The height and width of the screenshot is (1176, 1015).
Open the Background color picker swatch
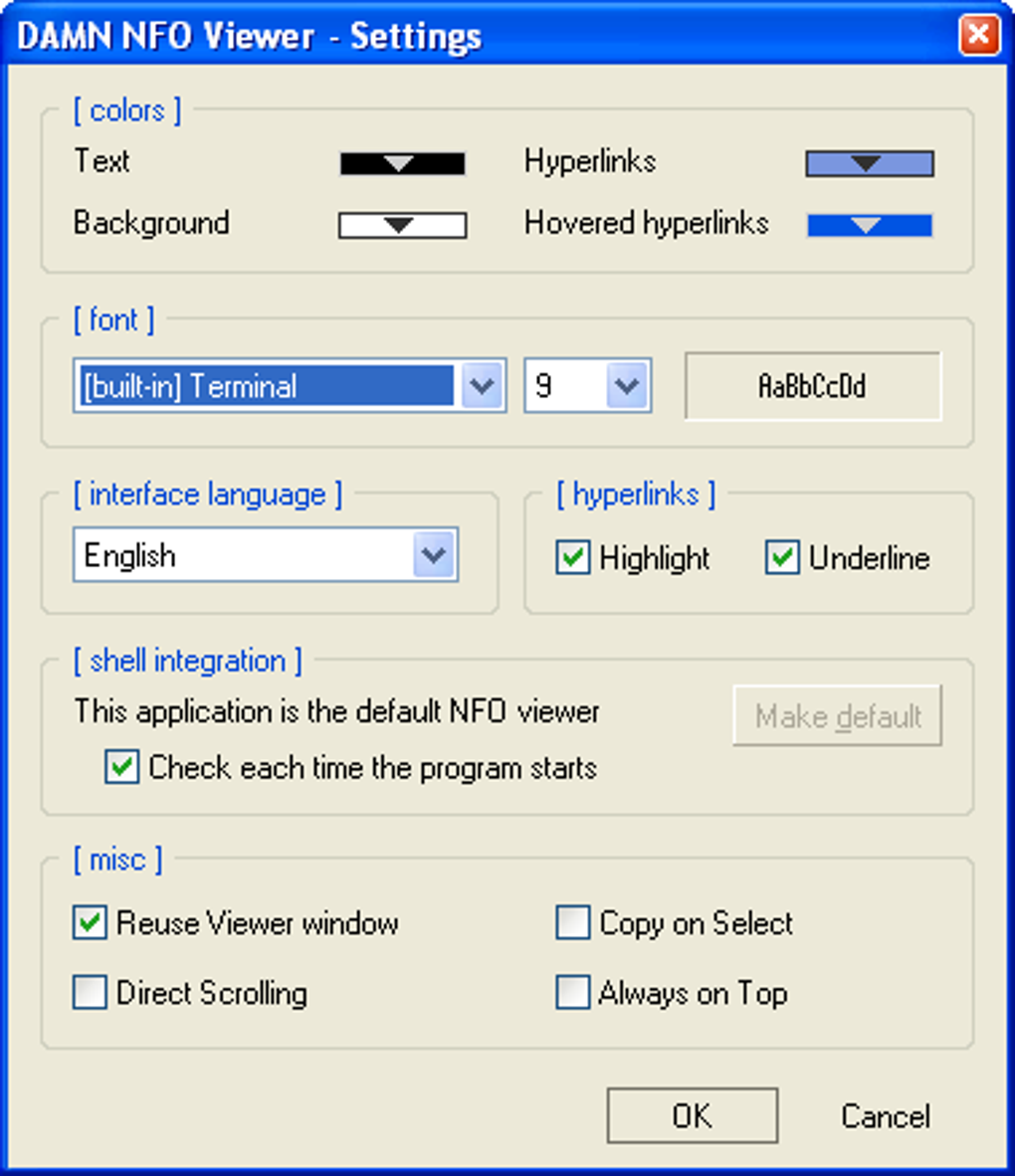point(402,225)
